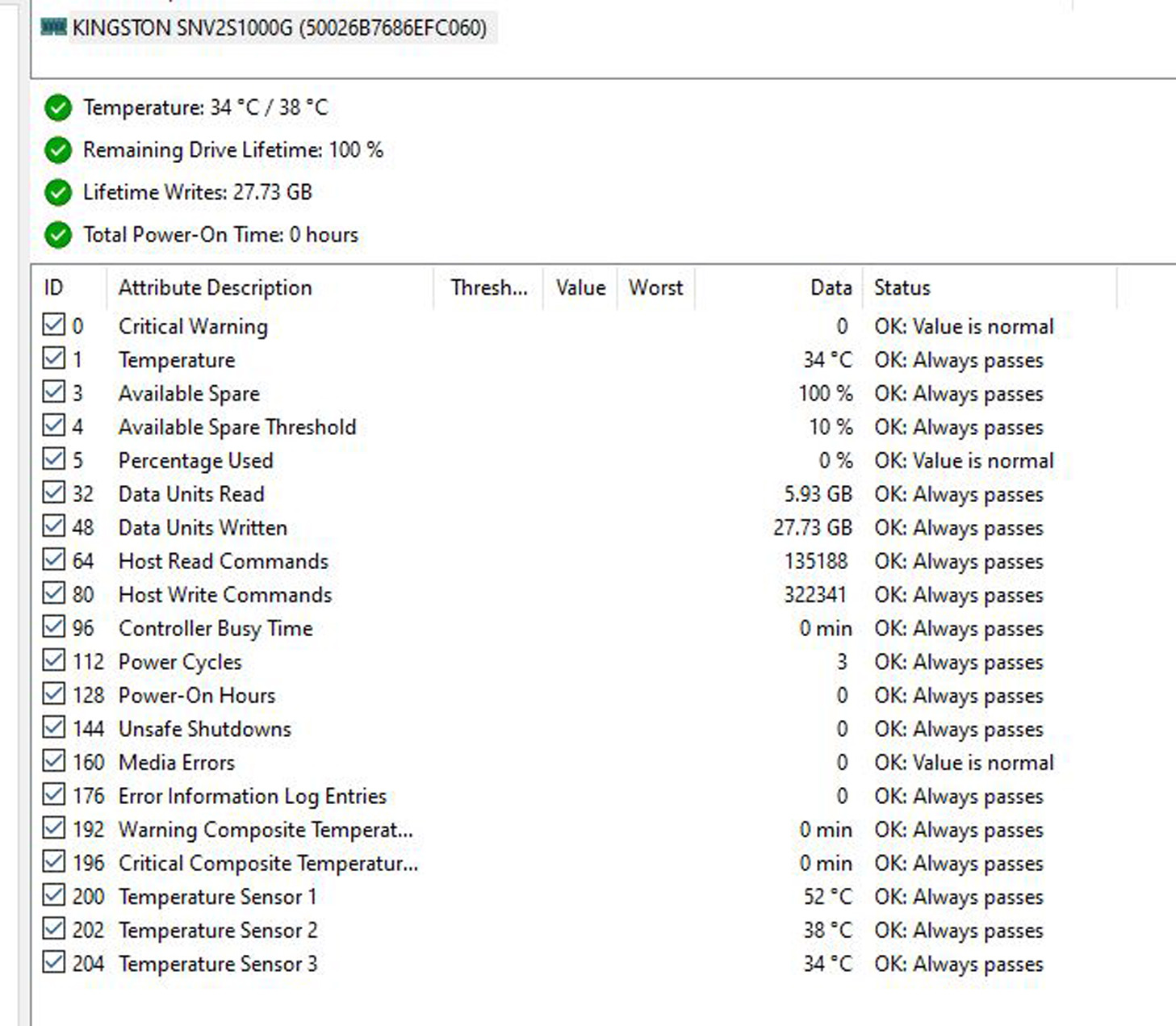
Task: Select the 'Temperature: 34 °C / 38 °C' summary line
Action: [x=206, y=108]
